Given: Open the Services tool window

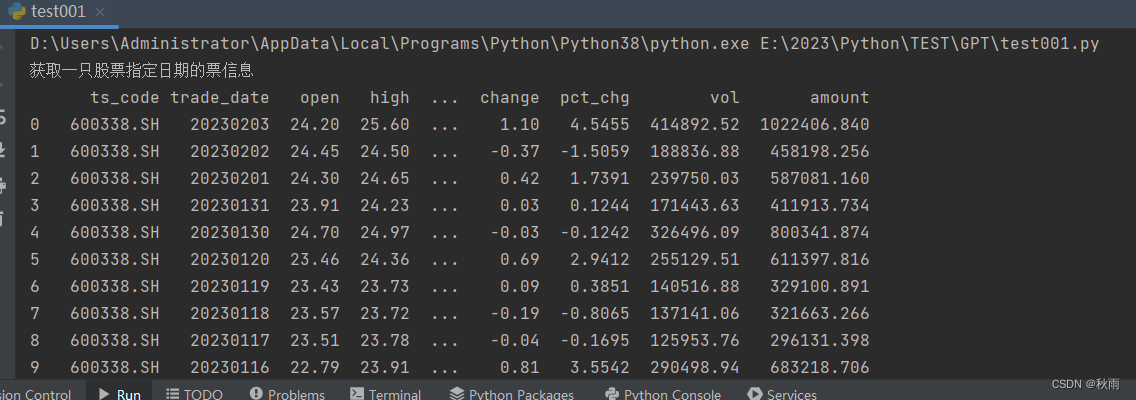Looking at the screenshot, I should (x=782, y=393).
